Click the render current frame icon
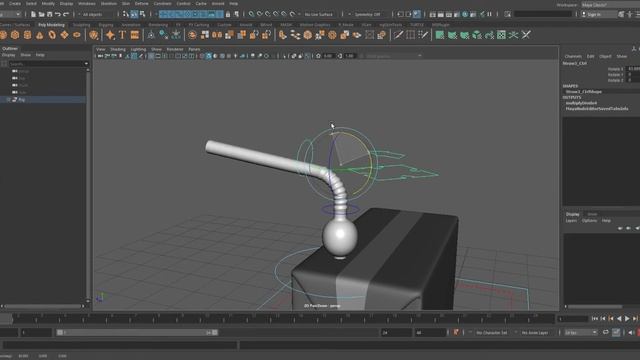Viewport: 640px width, 360px height. [440, 14]
